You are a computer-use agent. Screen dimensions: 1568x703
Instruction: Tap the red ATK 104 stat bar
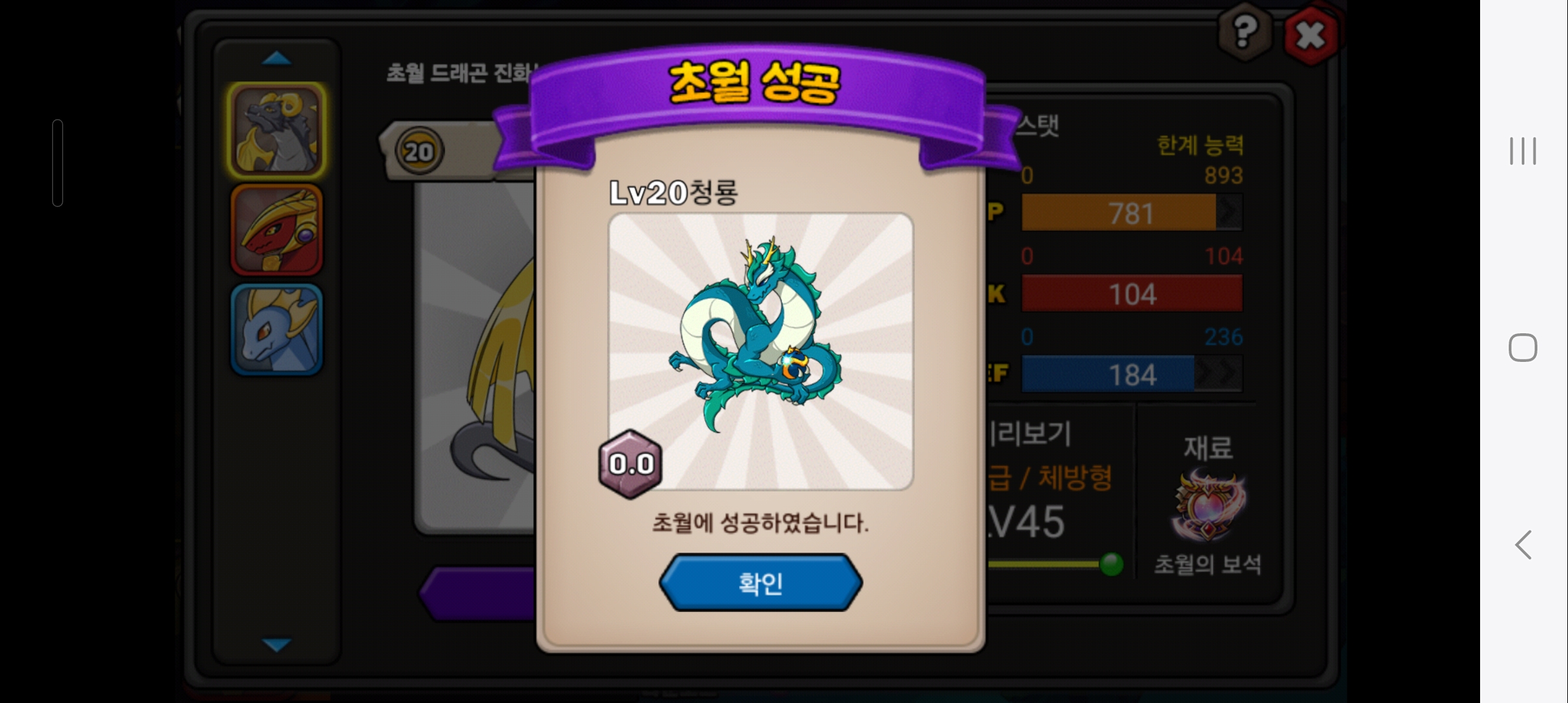tap(1132, 294)
